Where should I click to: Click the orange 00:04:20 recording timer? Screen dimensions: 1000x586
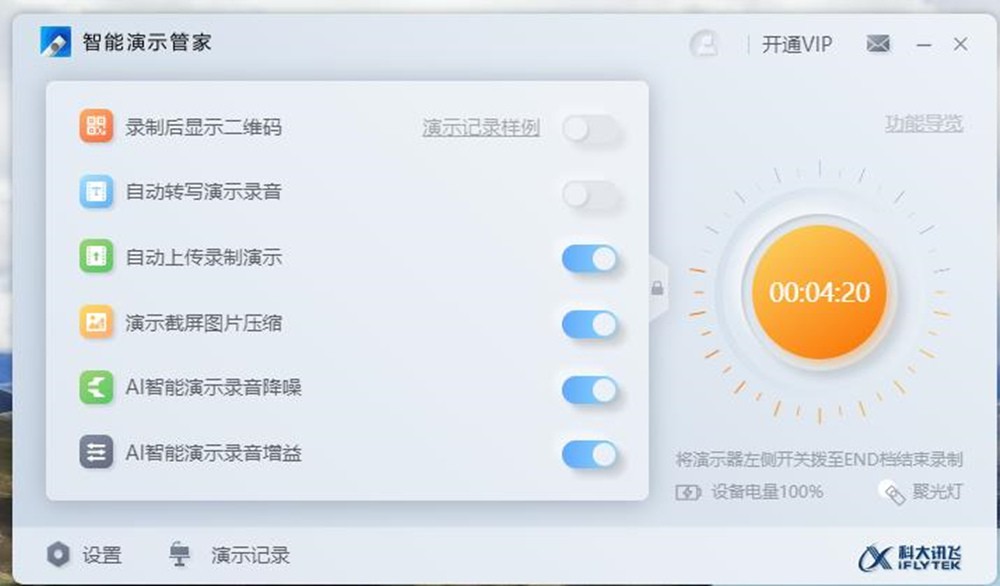820,292
